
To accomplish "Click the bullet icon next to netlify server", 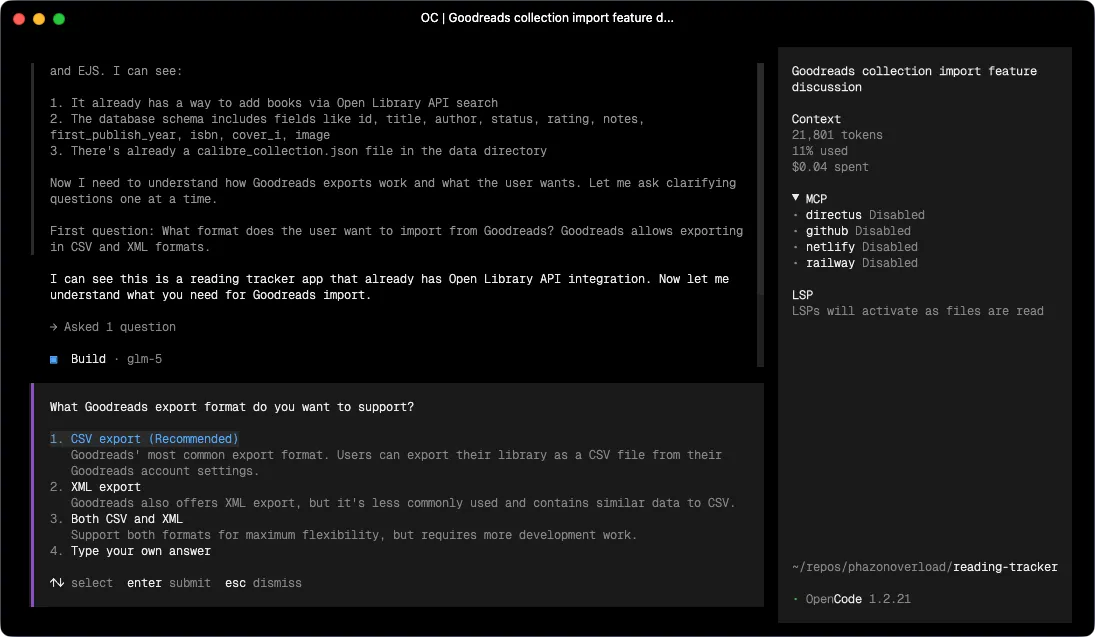I will click(794, 247).
